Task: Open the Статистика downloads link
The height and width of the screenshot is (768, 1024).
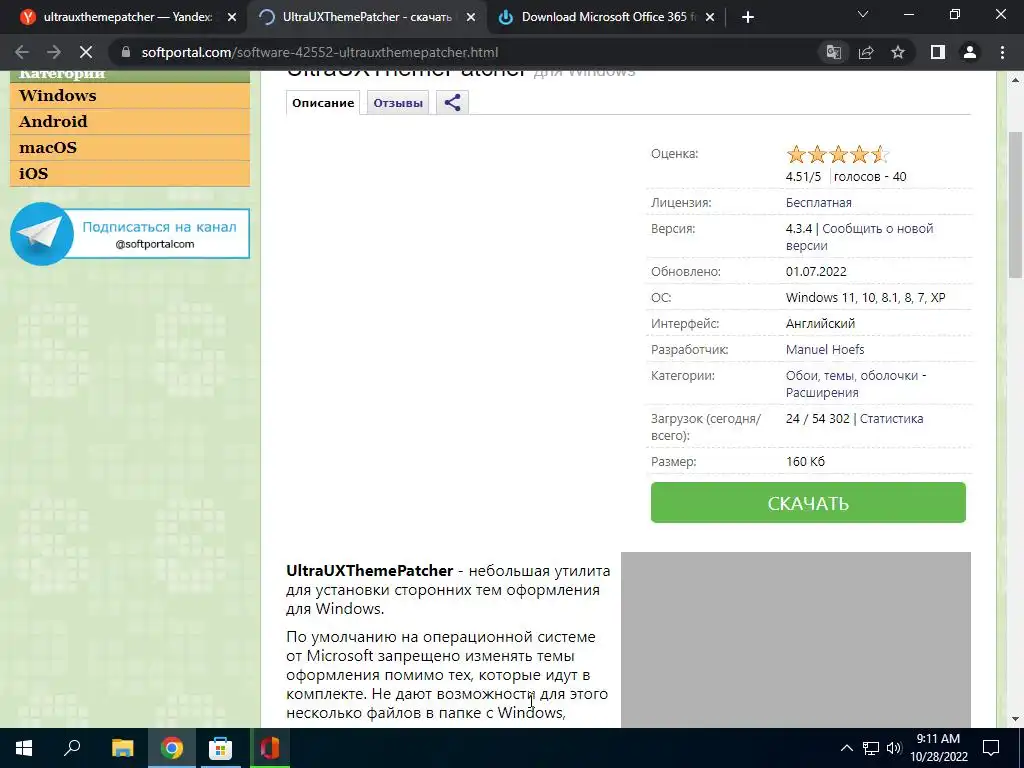Action: 891,419
